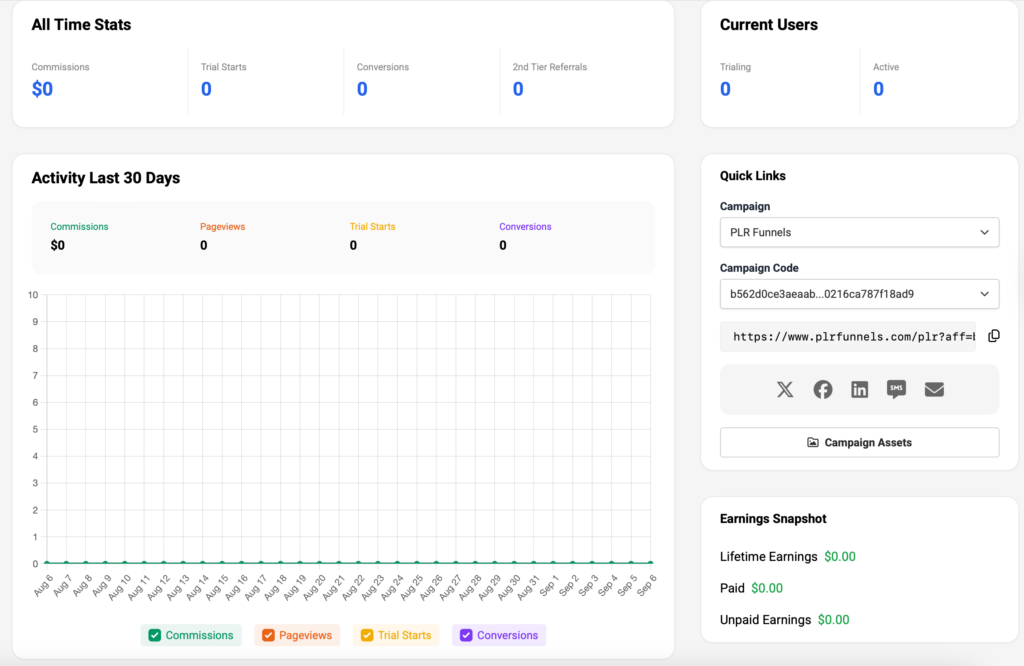
Task: Share affiliate link on X
Action: [x=785, y=389]
